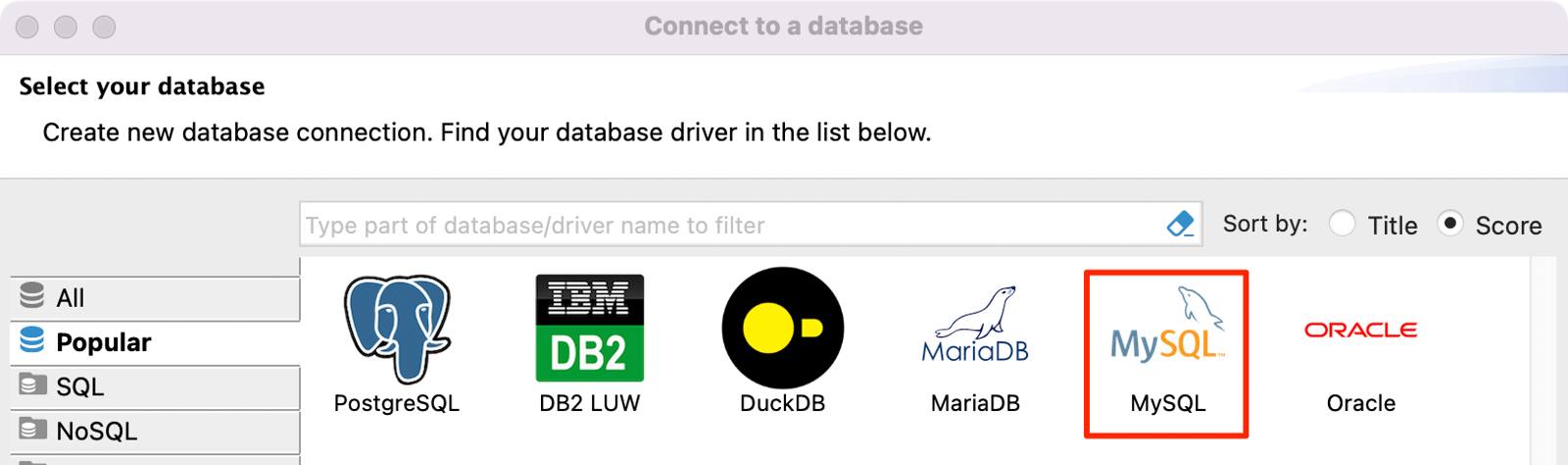Pick the DuckDB database icon

click(x=782, y=329)
